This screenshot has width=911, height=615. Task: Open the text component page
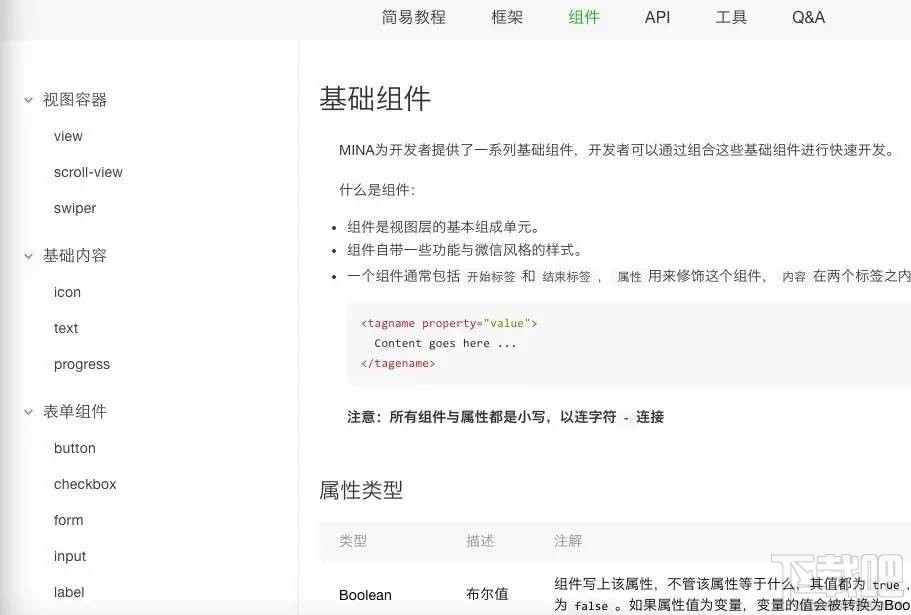[x=65, y=328]
